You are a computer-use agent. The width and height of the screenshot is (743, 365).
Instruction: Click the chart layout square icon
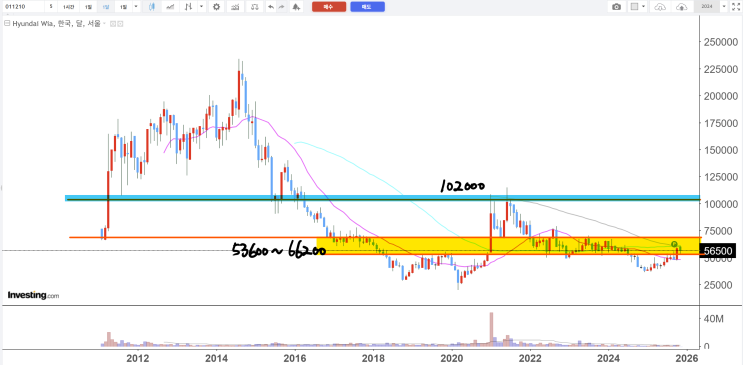(634, 7)
